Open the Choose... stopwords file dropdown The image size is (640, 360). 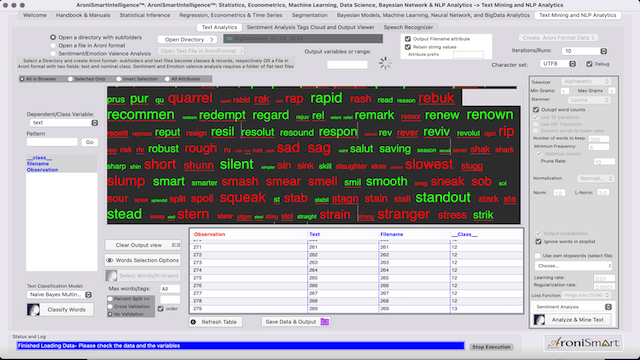coord(573,266)
